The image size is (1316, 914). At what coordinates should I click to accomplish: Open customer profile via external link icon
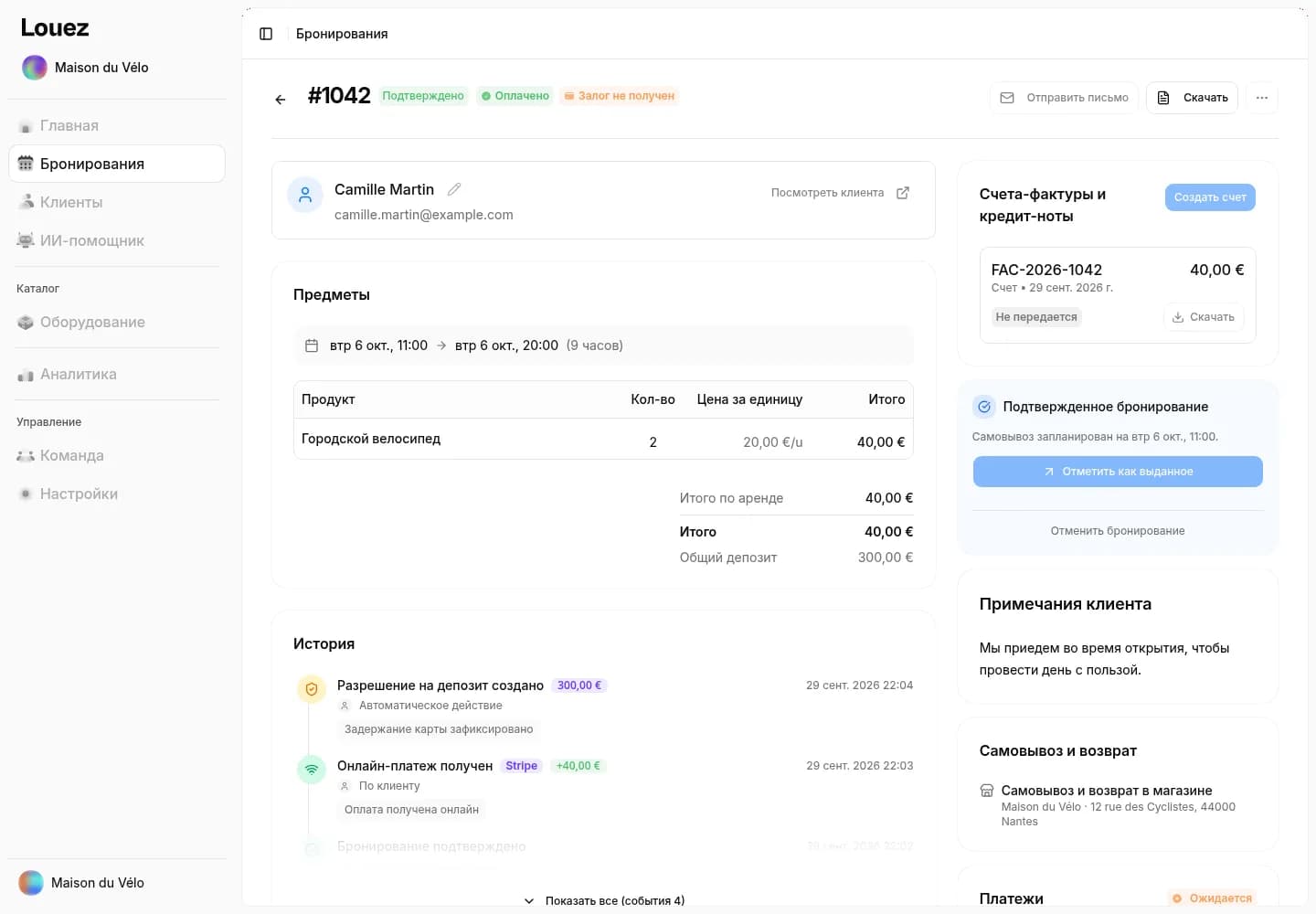coord(903,193)
